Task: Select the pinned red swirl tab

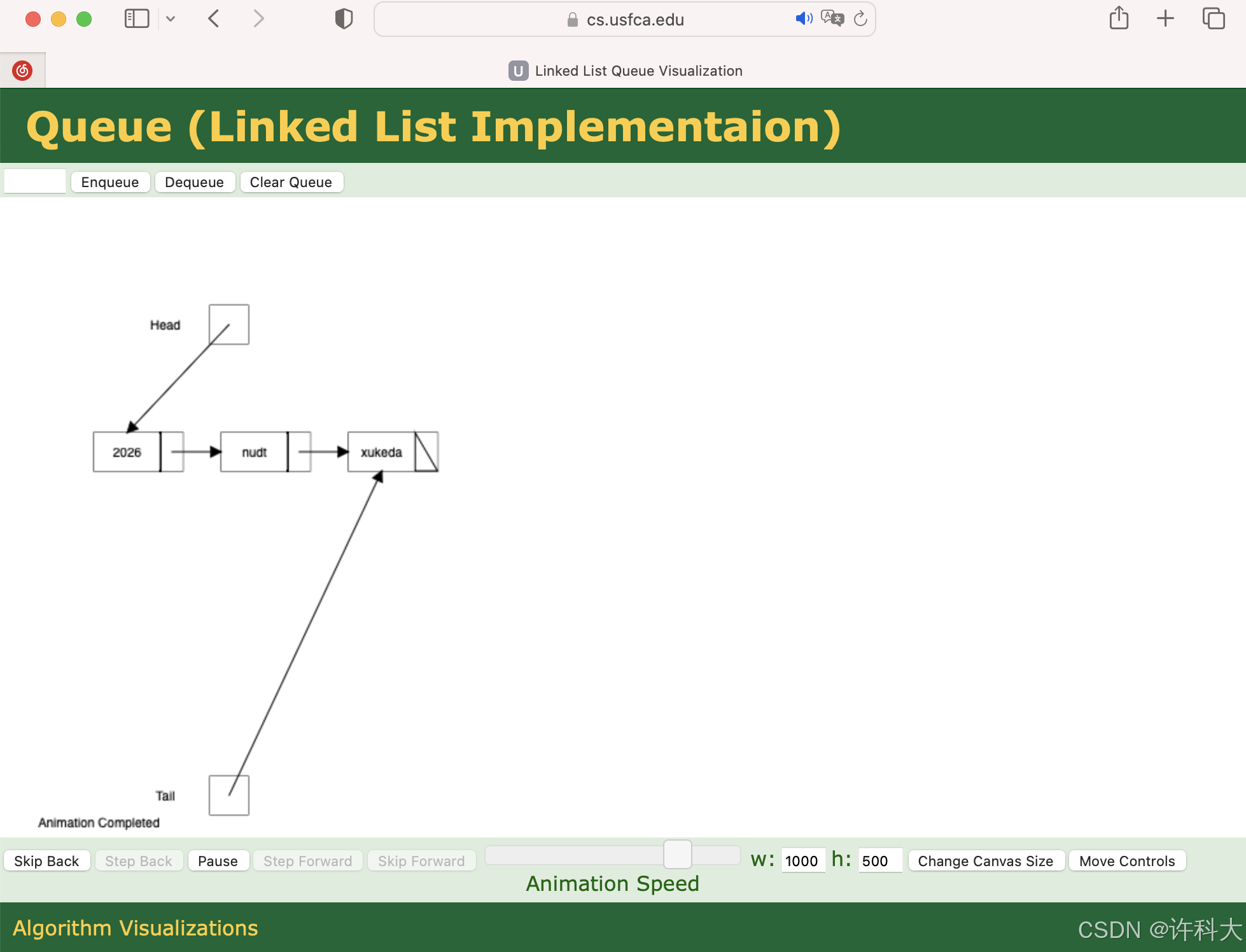Action: (x=22, y=70)
